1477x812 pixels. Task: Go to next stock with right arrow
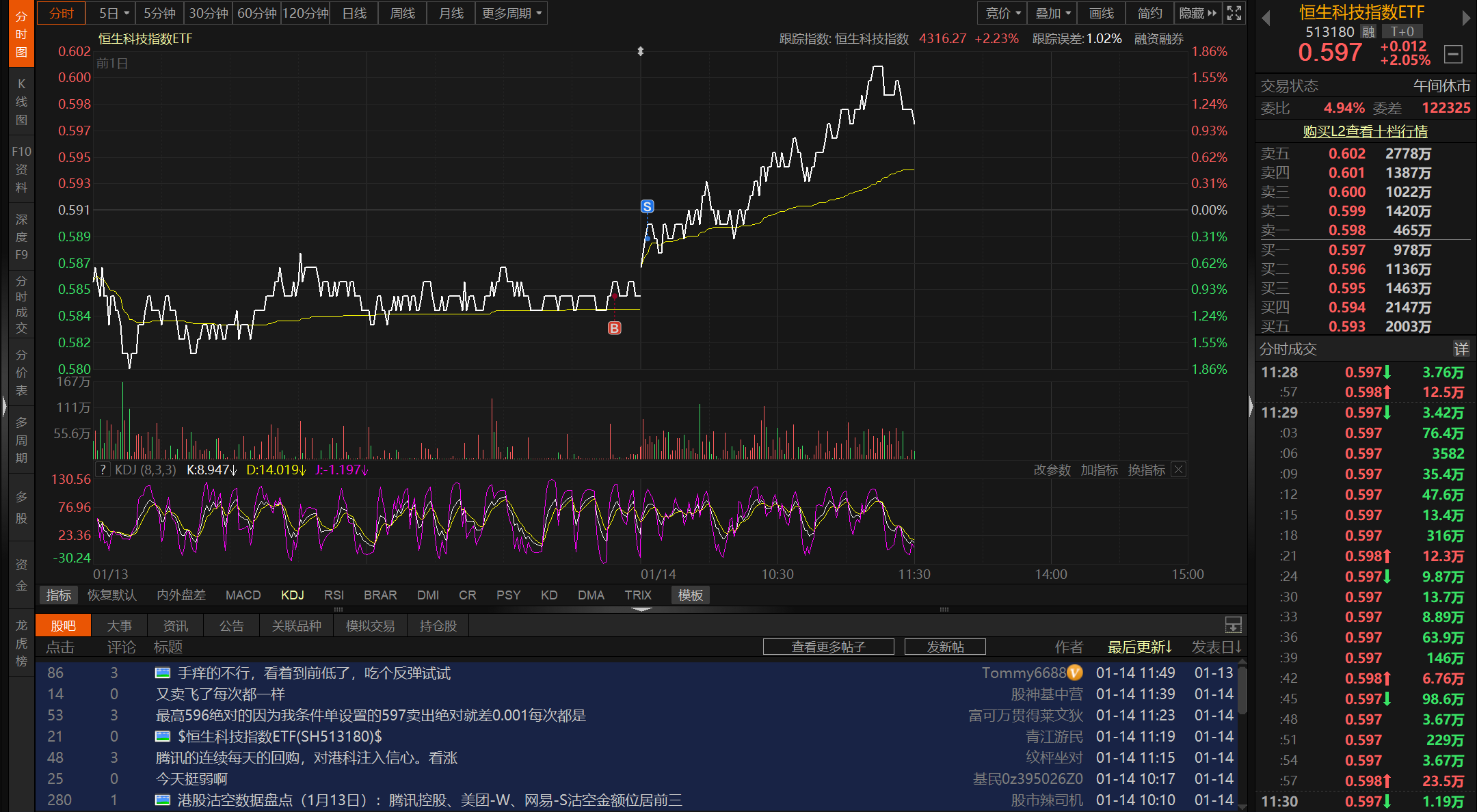point(1466,18)
